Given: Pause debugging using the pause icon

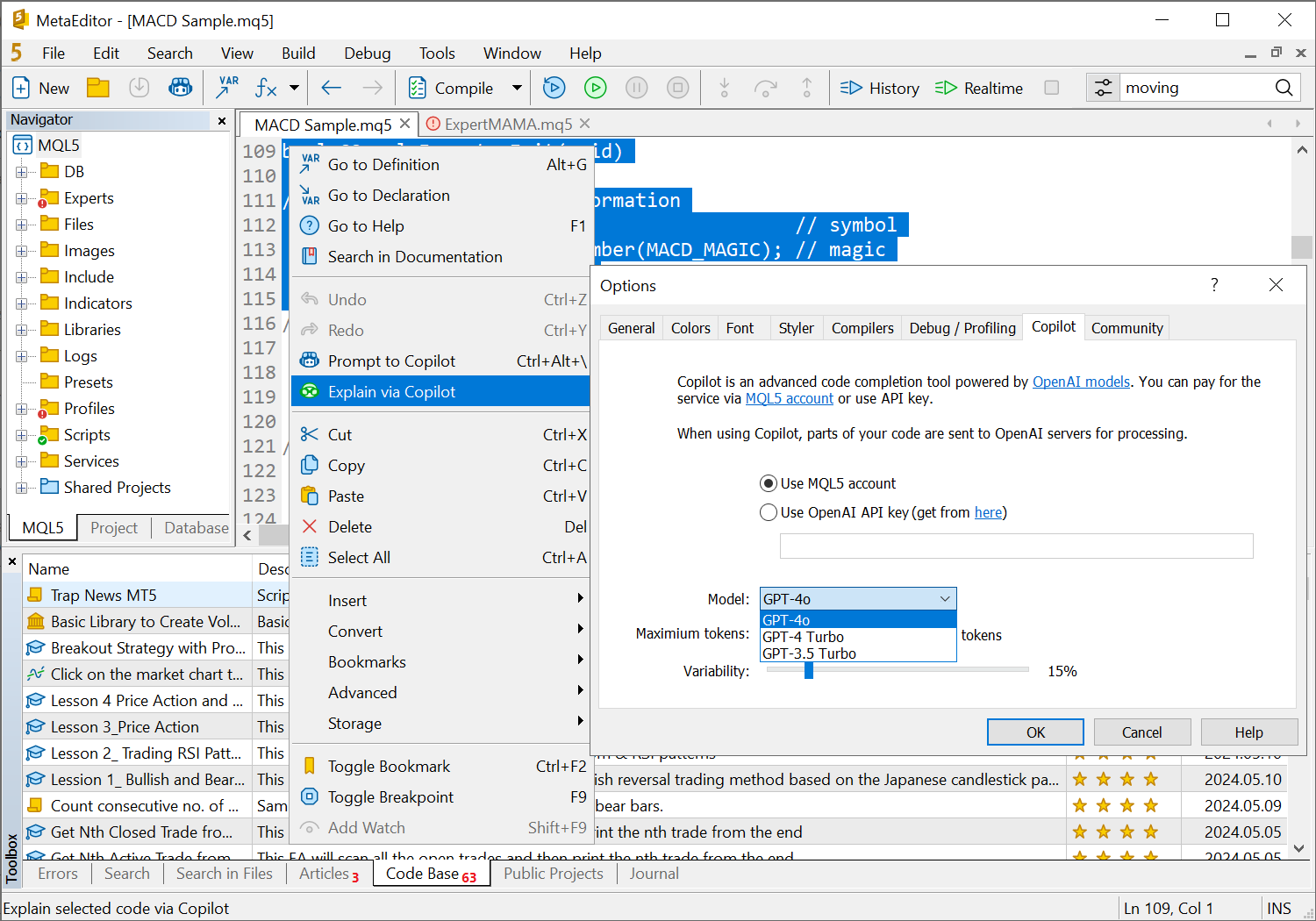Looking at the screenshot, I should coord(636,87).
